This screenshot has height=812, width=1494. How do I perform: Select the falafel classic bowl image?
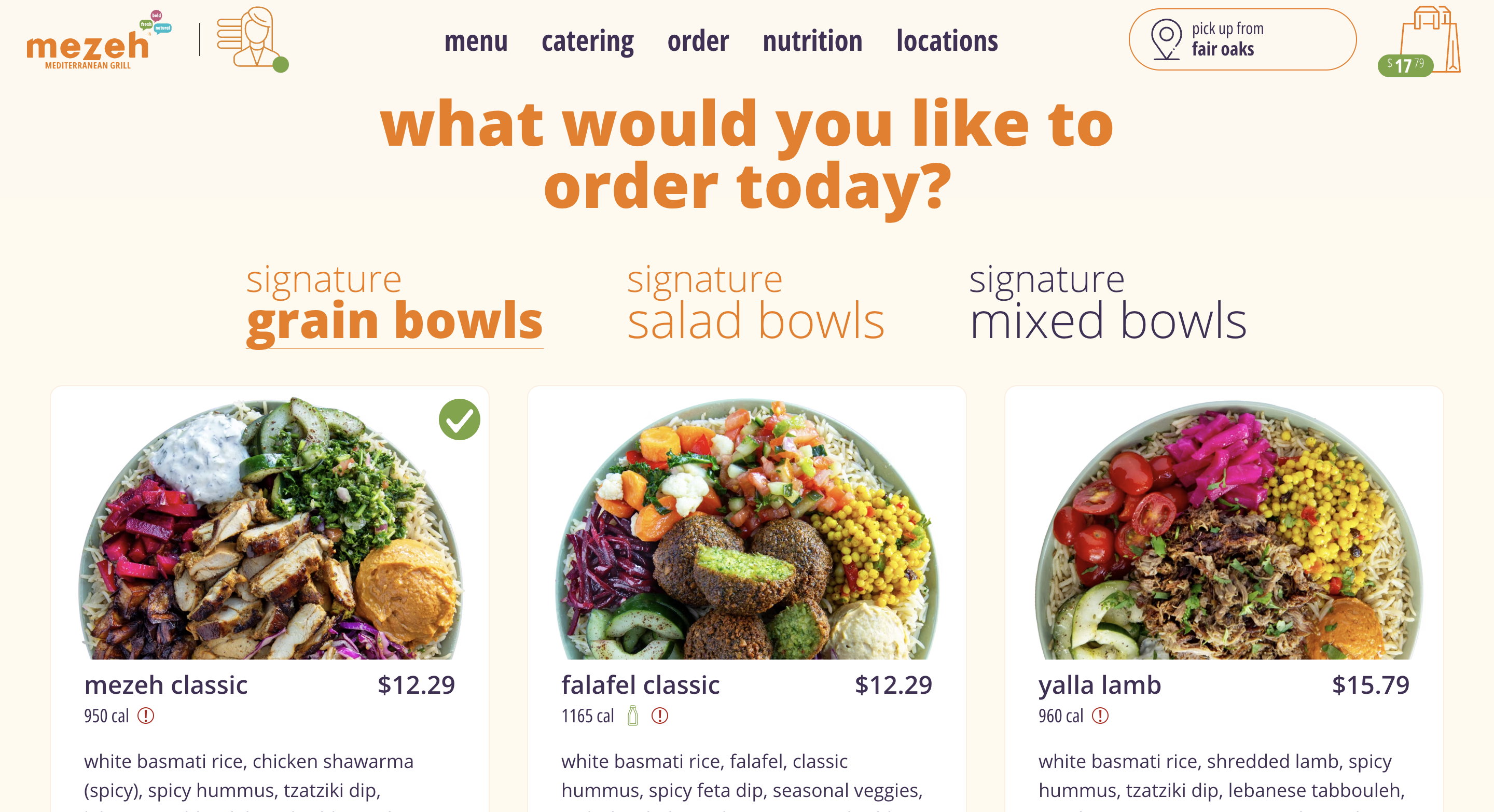click(x=747, y=528)
